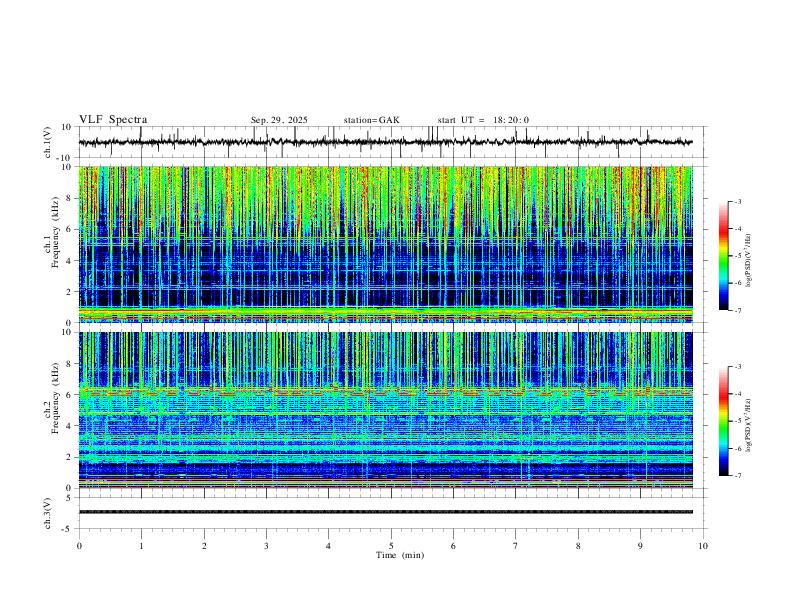Image resolution: width=792 pixels, height=612 pixels.
Task: Click time axis tick label "6"
Action: coord(453,546)
